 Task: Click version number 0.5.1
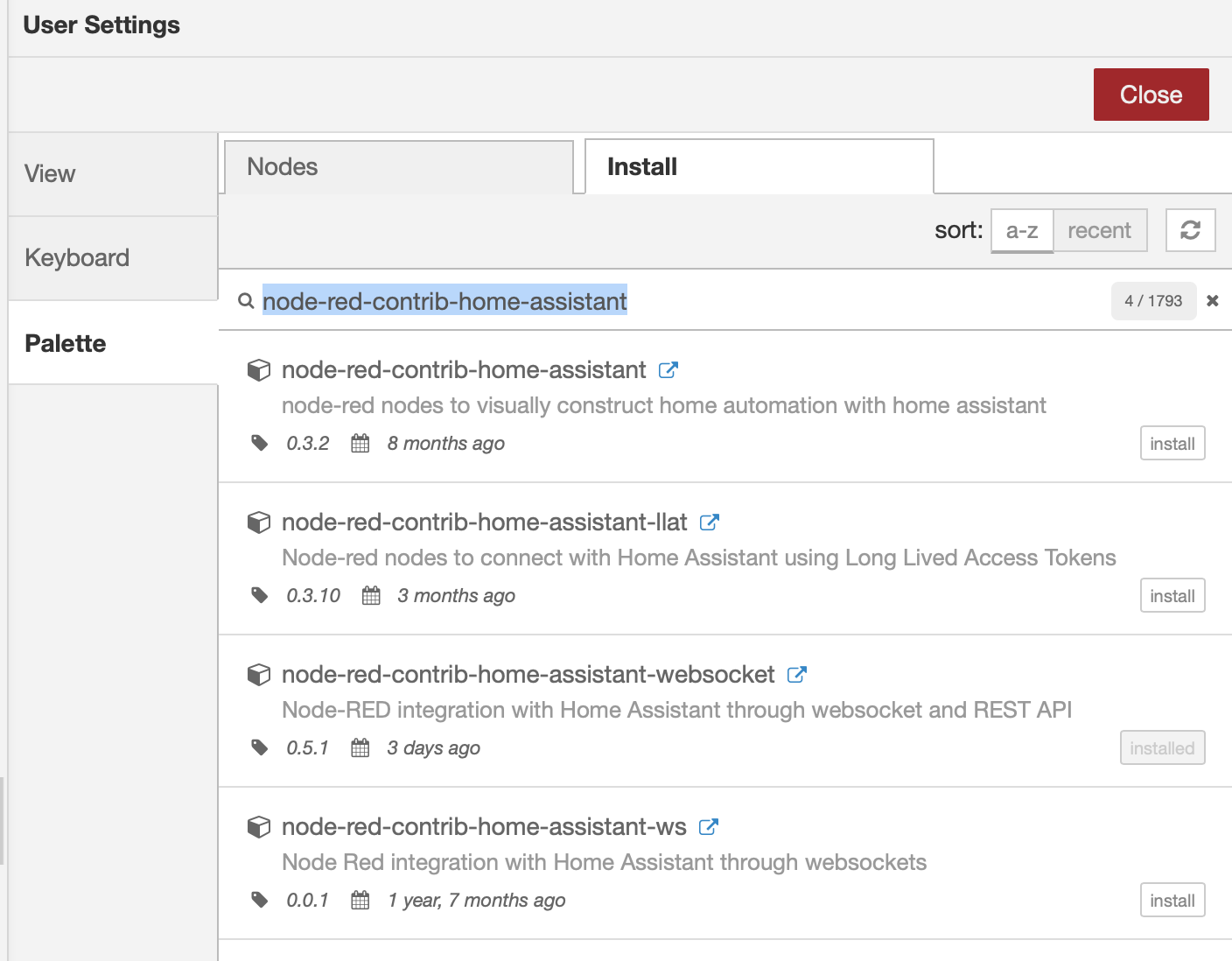(x=307, y=748)
